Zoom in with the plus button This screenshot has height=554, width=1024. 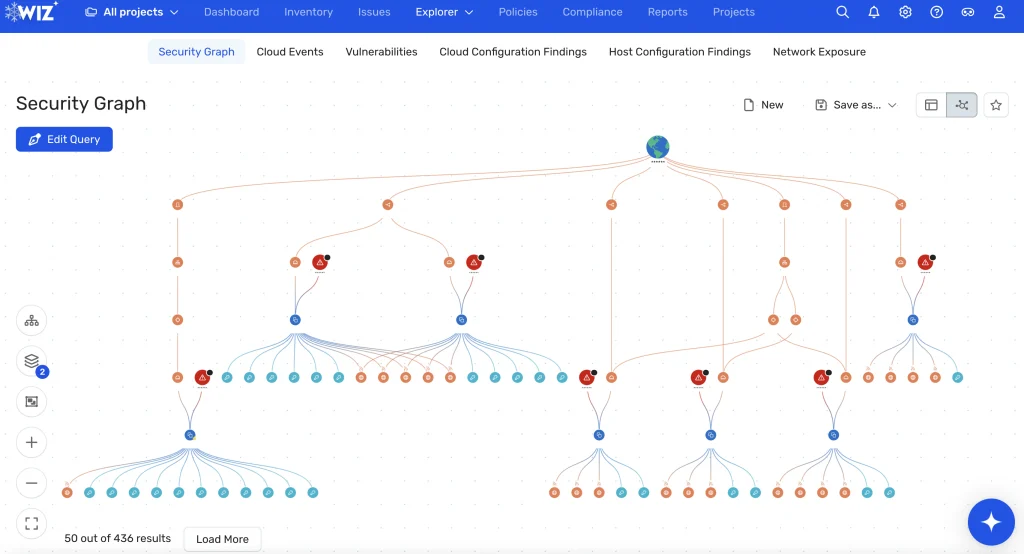(x=31, y=442)
